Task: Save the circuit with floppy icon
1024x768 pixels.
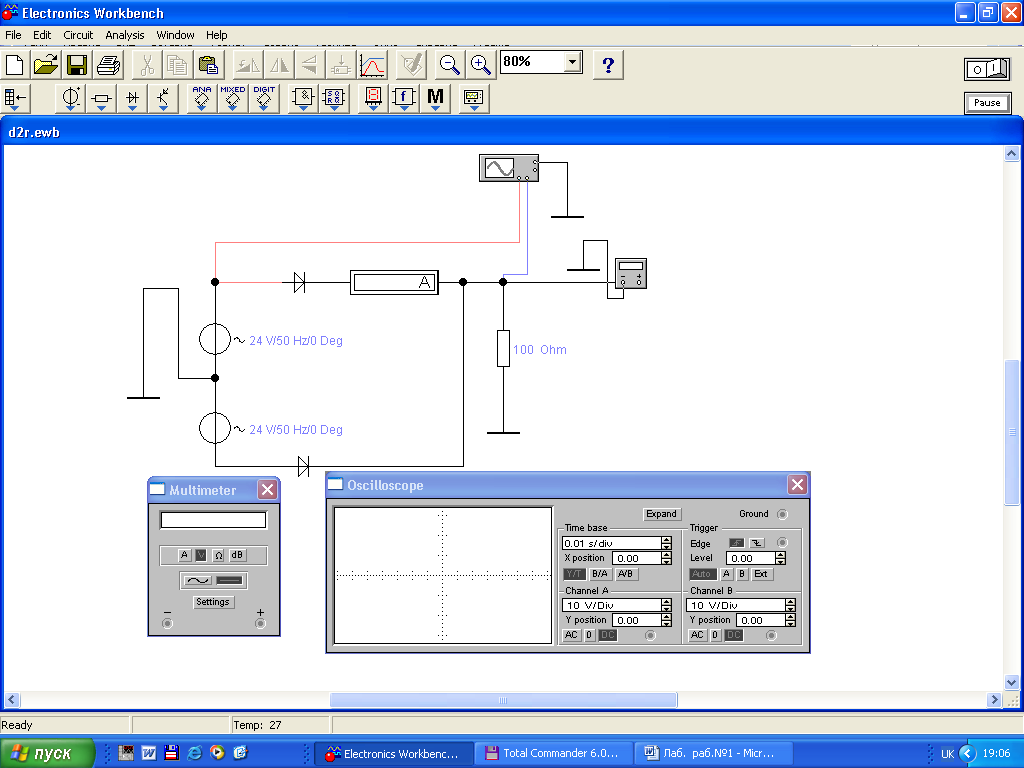Action: (x=77, y=65)
